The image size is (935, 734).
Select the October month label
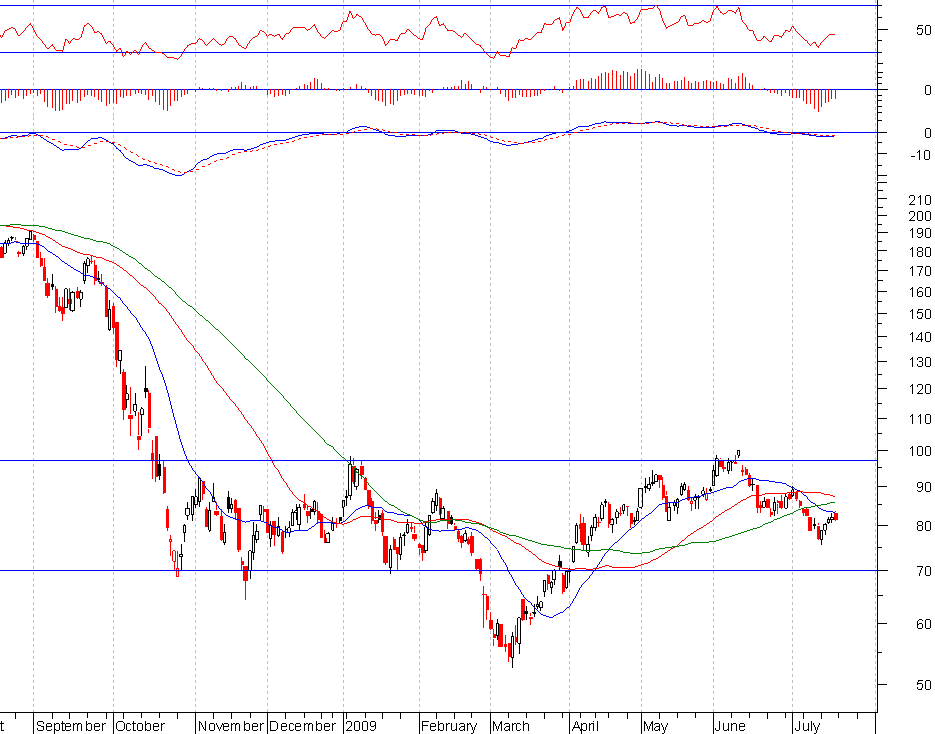140,726
